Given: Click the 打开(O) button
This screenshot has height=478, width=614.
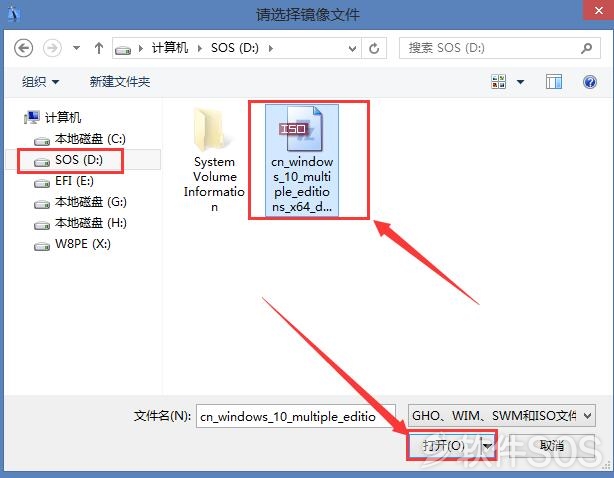Looking at the screenshot, I should click(444, 446).
